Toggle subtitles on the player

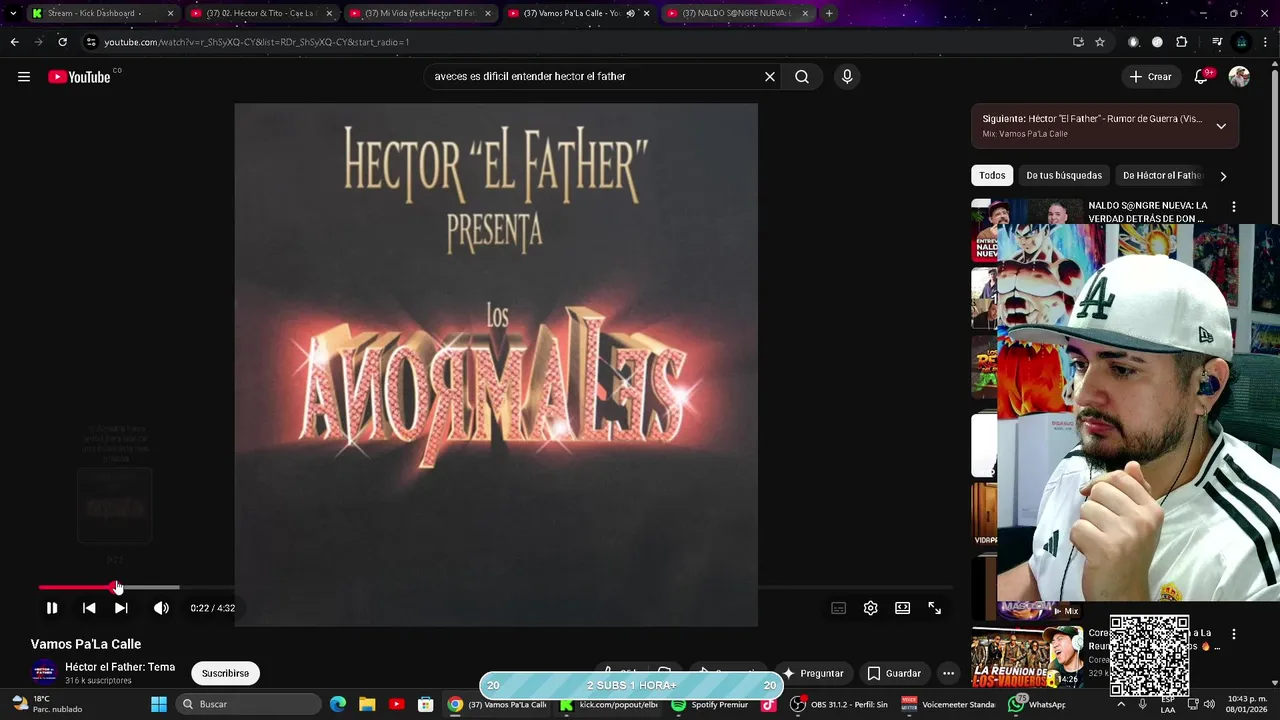[x=839, y=608]
